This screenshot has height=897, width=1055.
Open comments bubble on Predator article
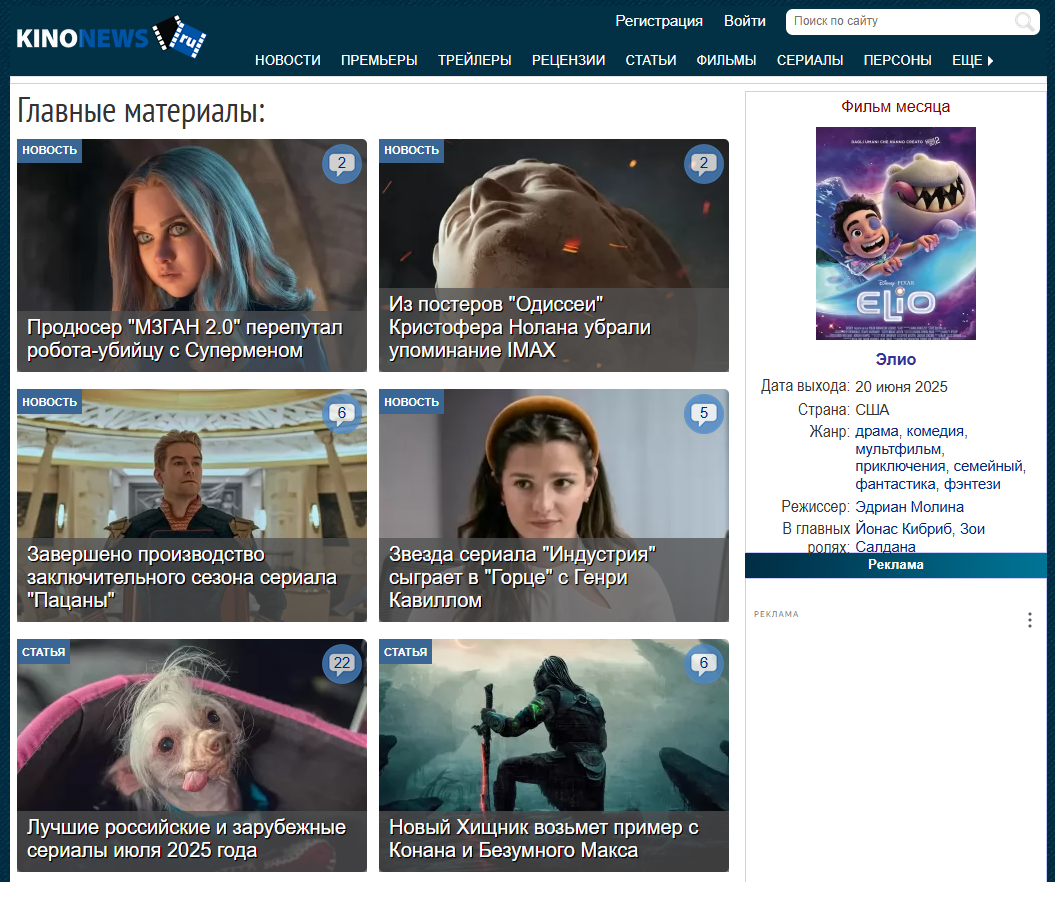click(704, 664)
